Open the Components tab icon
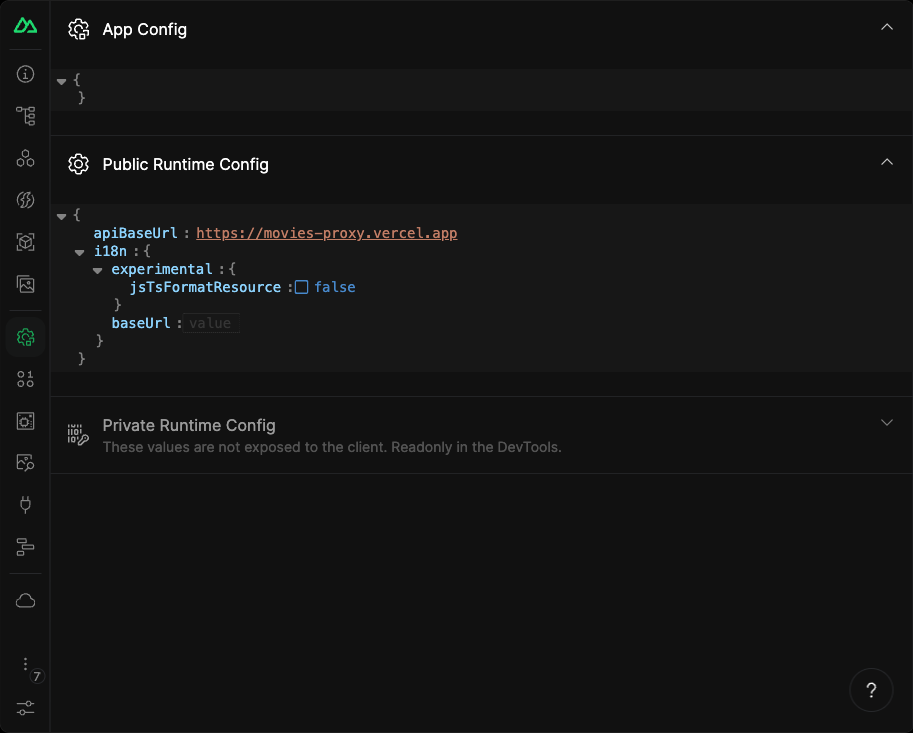Viewport: 913px width, 733px height. coord(25,158)
